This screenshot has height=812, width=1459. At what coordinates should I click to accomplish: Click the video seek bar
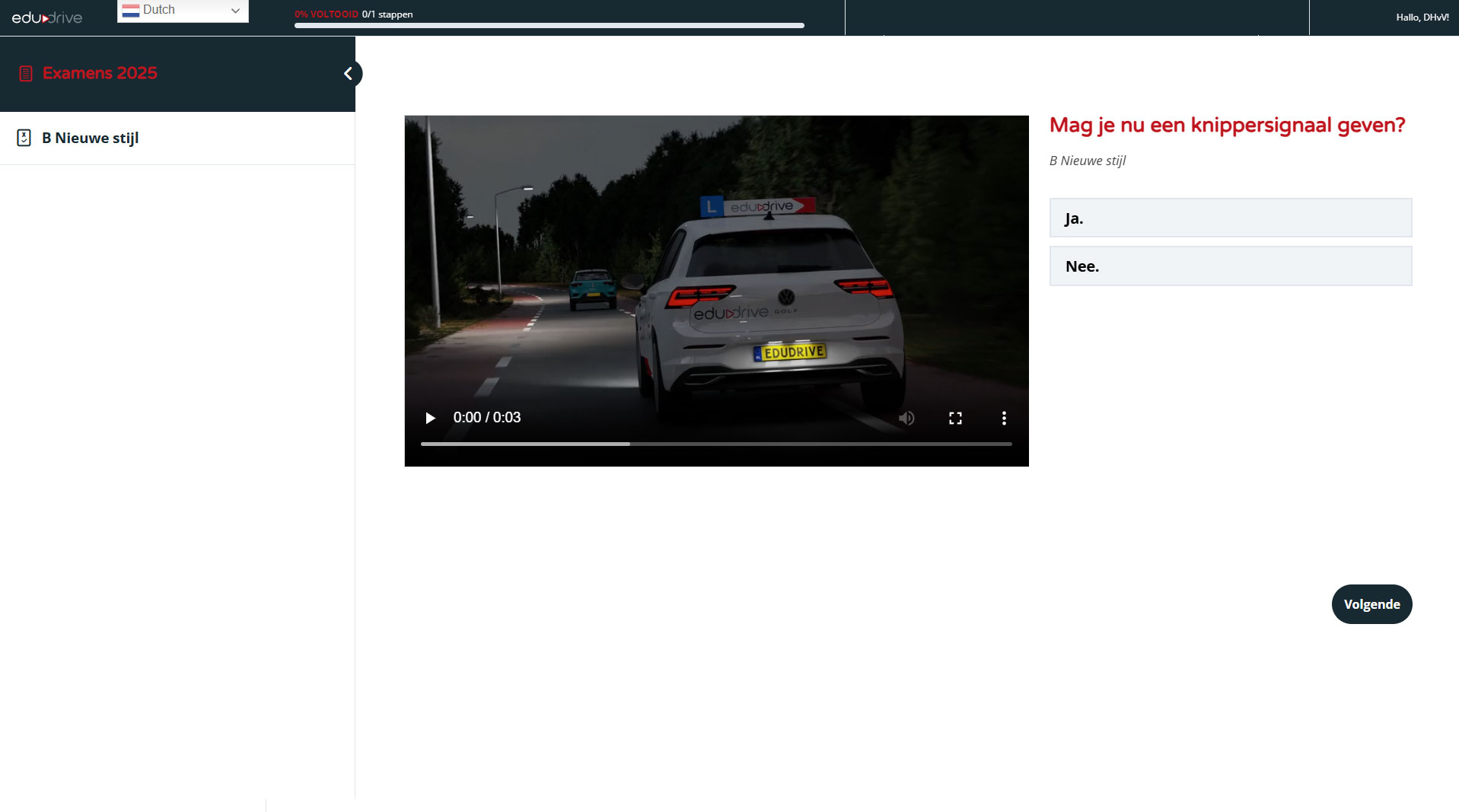tap(715, 444)
